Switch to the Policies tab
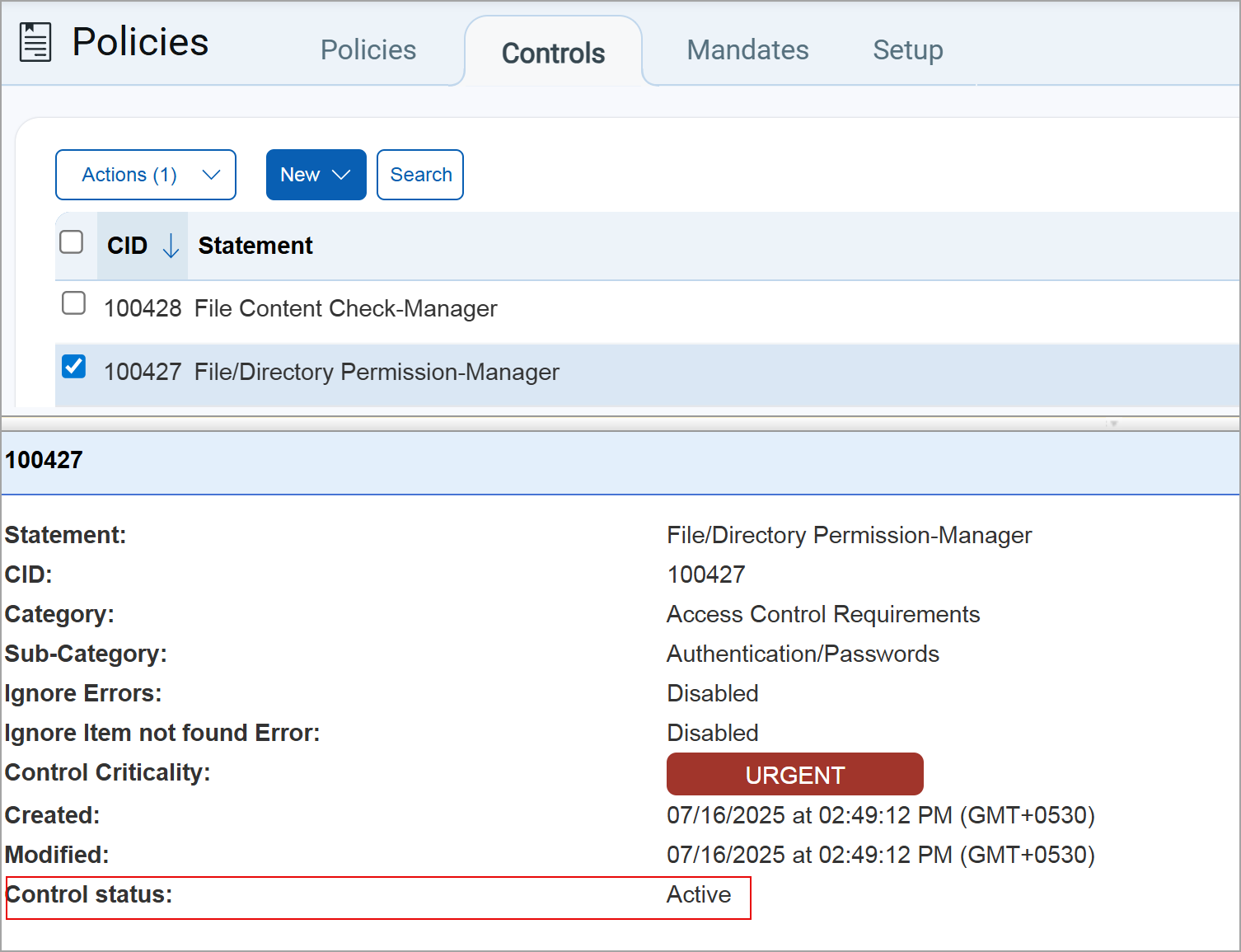The height and width of the screenshot is (952, 1241). coord(368,50)
